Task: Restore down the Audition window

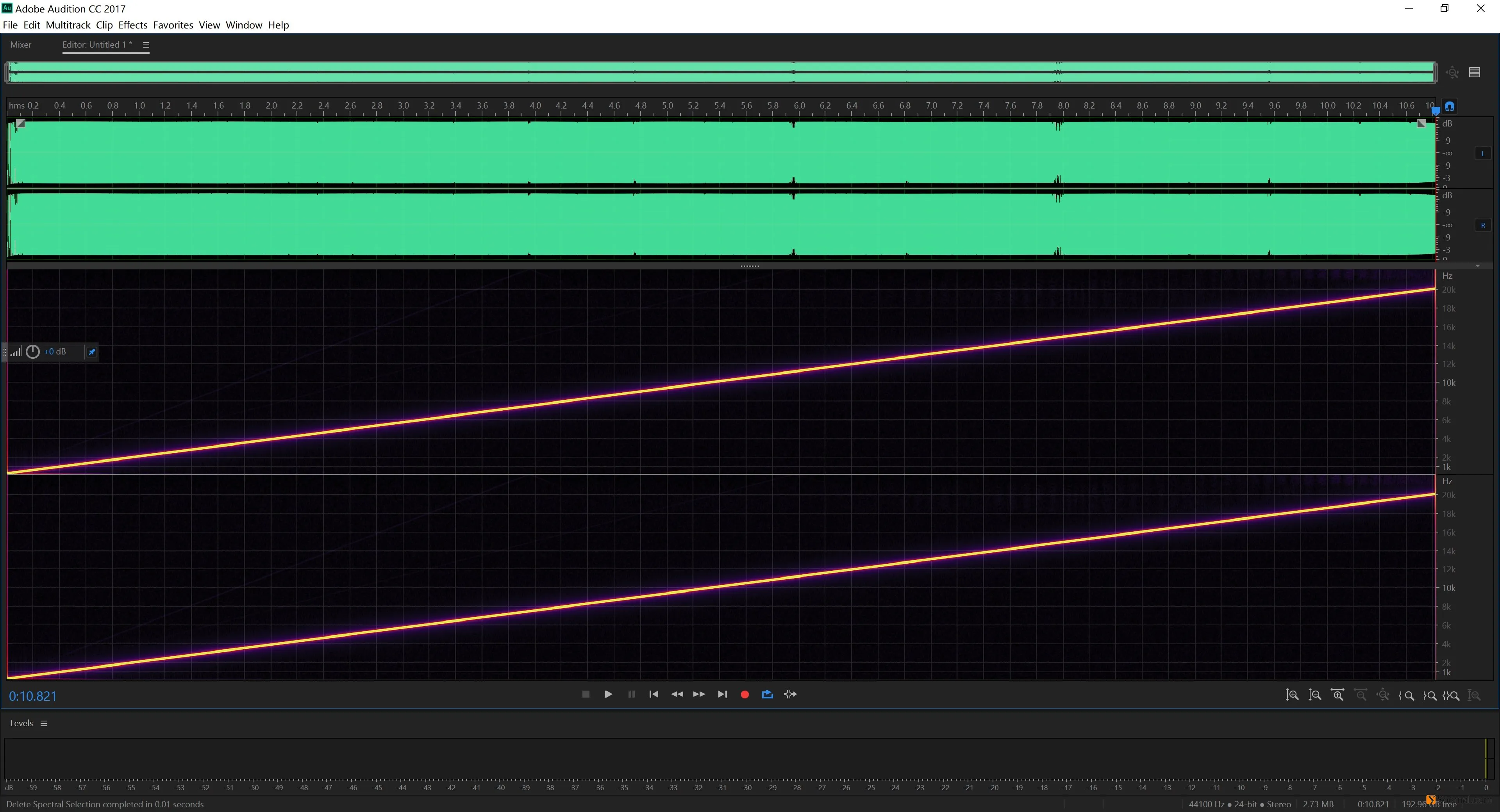Action: click(x=1445, y=8)
